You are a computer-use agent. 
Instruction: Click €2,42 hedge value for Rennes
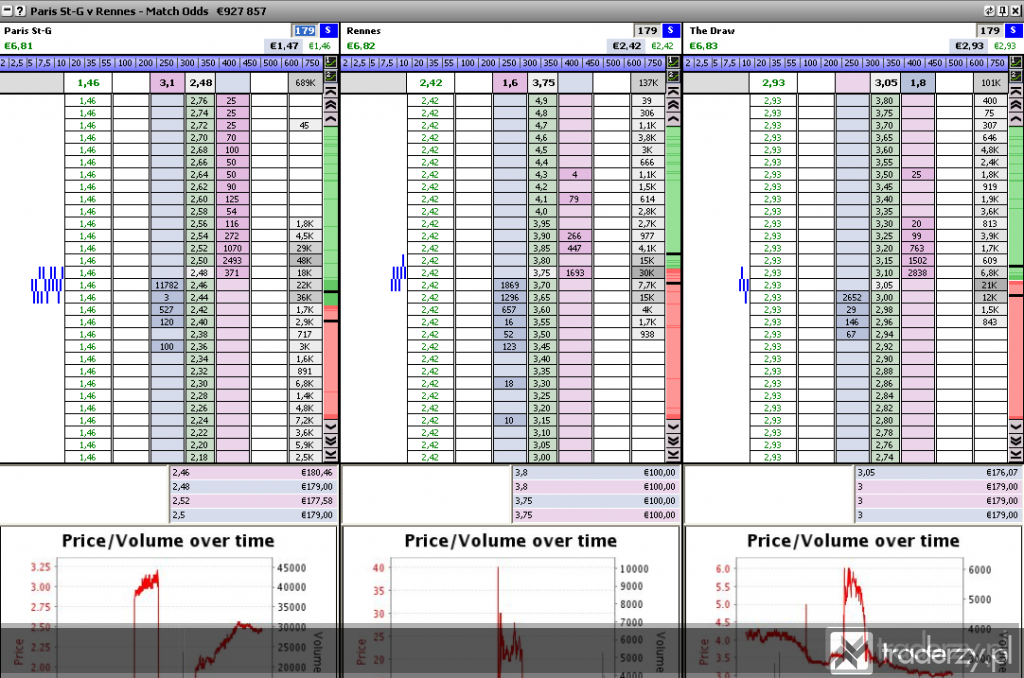[x=627, y=46]
